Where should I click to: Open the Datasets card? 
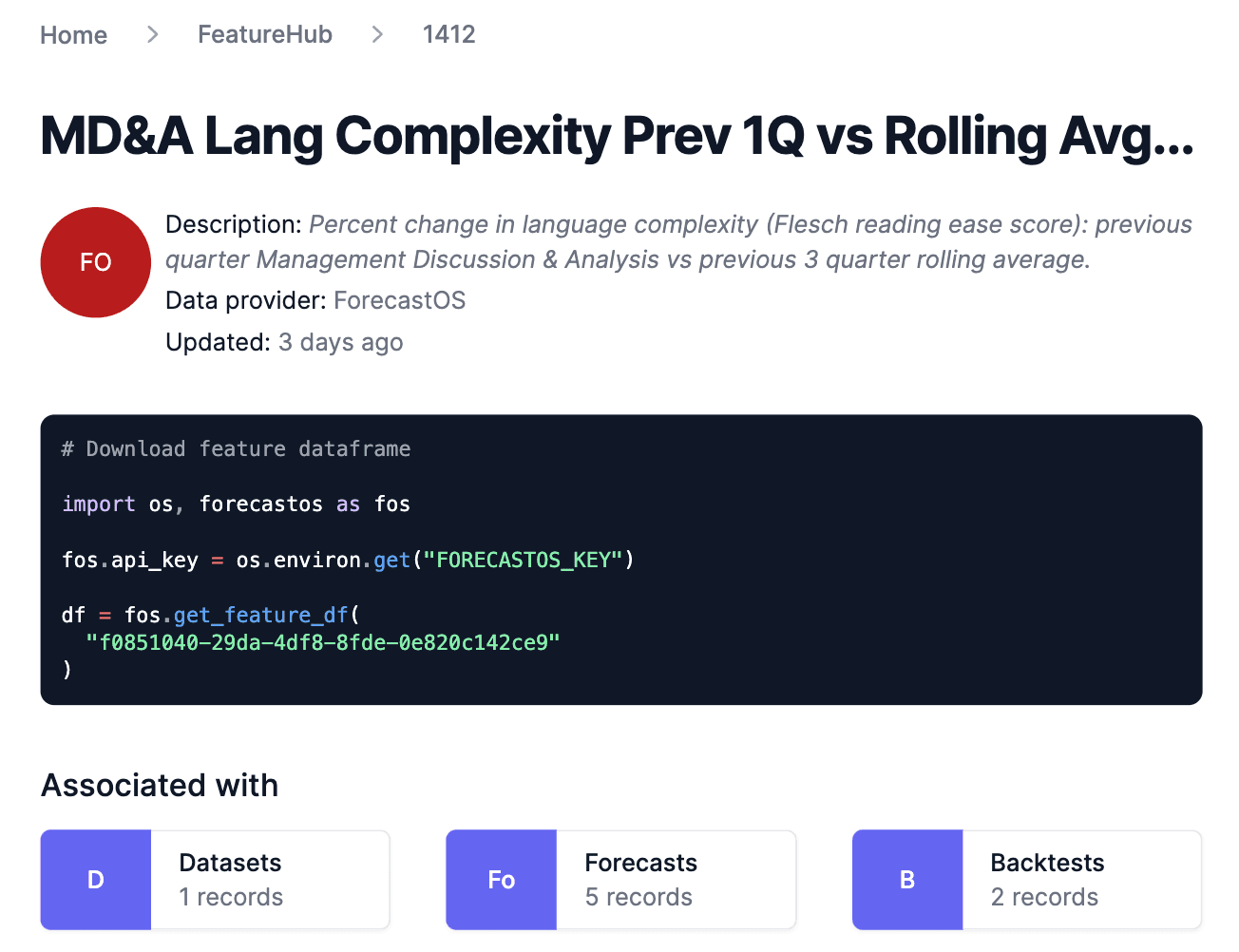click(215, 880)
